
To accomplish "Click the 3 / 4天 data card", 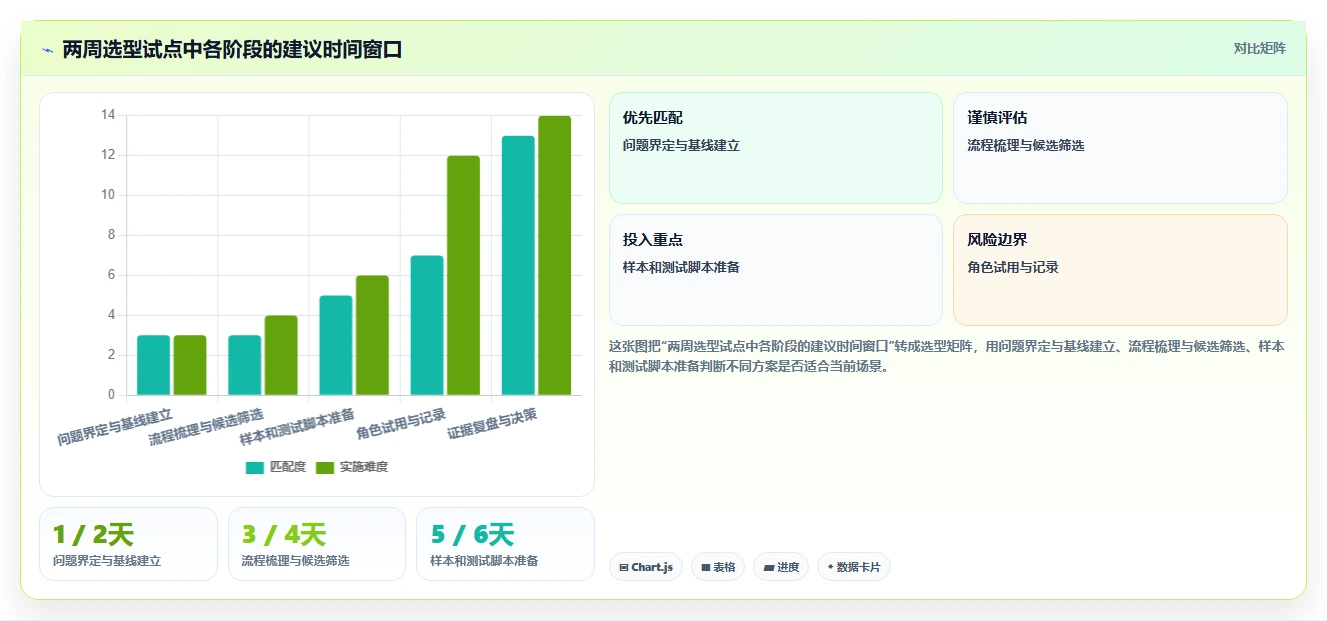I will [x=317, y=544].
